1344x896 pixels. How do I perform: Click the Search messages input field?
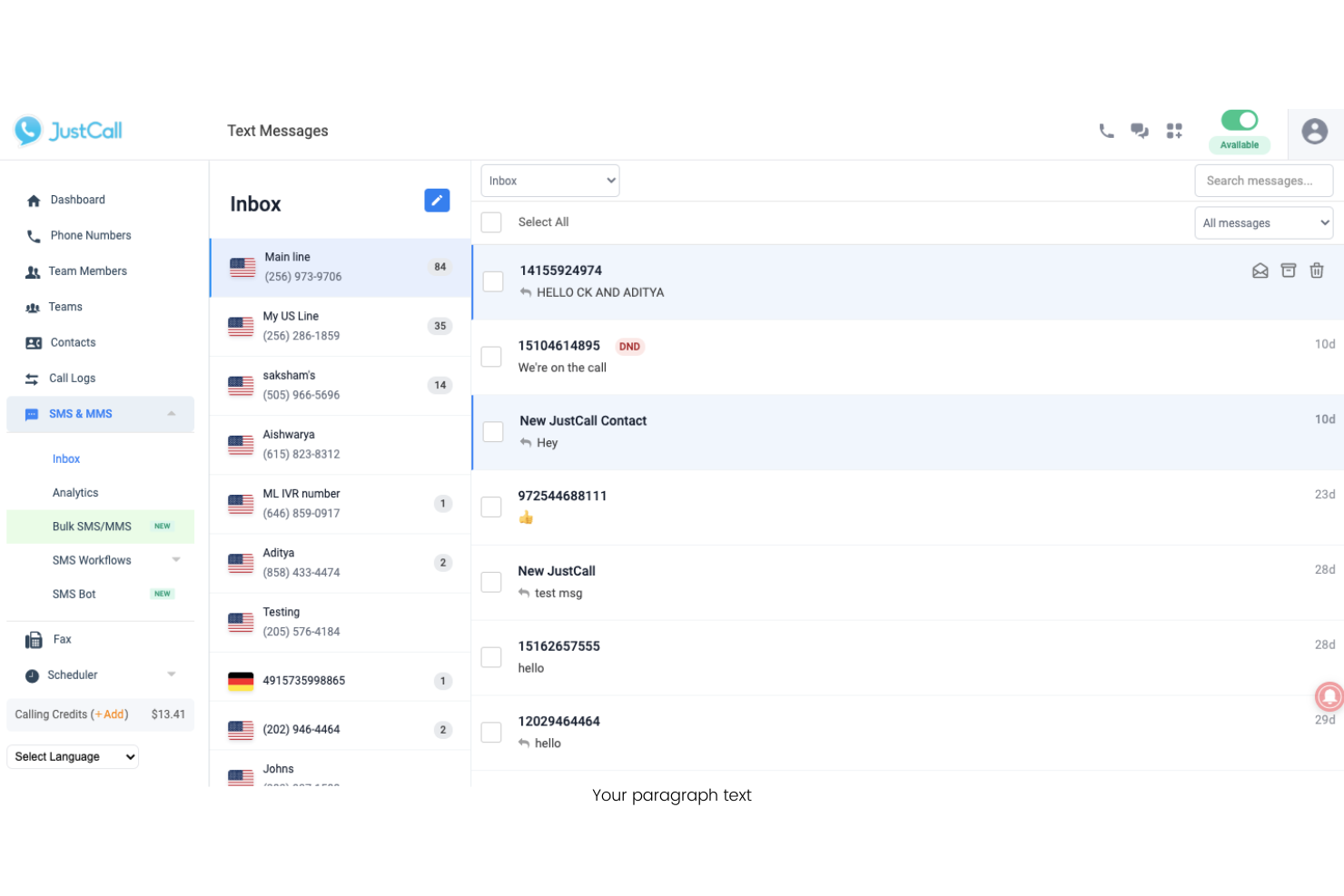(1263, 181)
